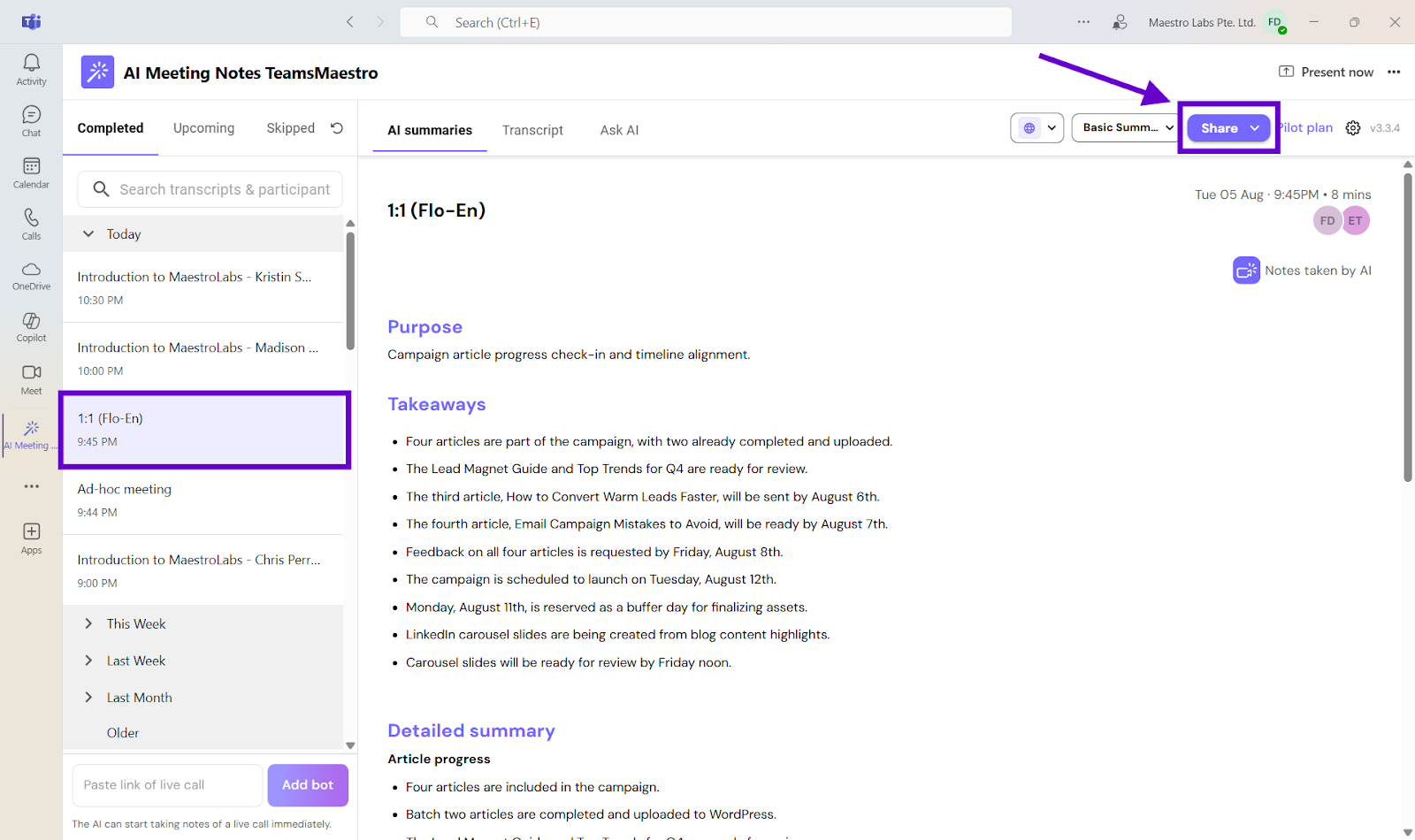Go forward with the right arrow
The width and height of the screenshot is (1415, 840).
(380, 22)
